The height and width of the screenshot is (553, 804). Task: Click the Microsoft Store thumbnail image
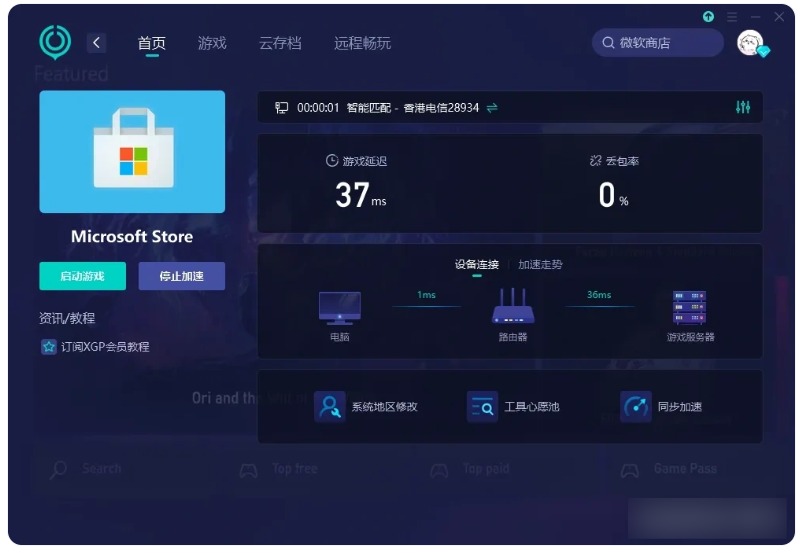click(132, 152)
